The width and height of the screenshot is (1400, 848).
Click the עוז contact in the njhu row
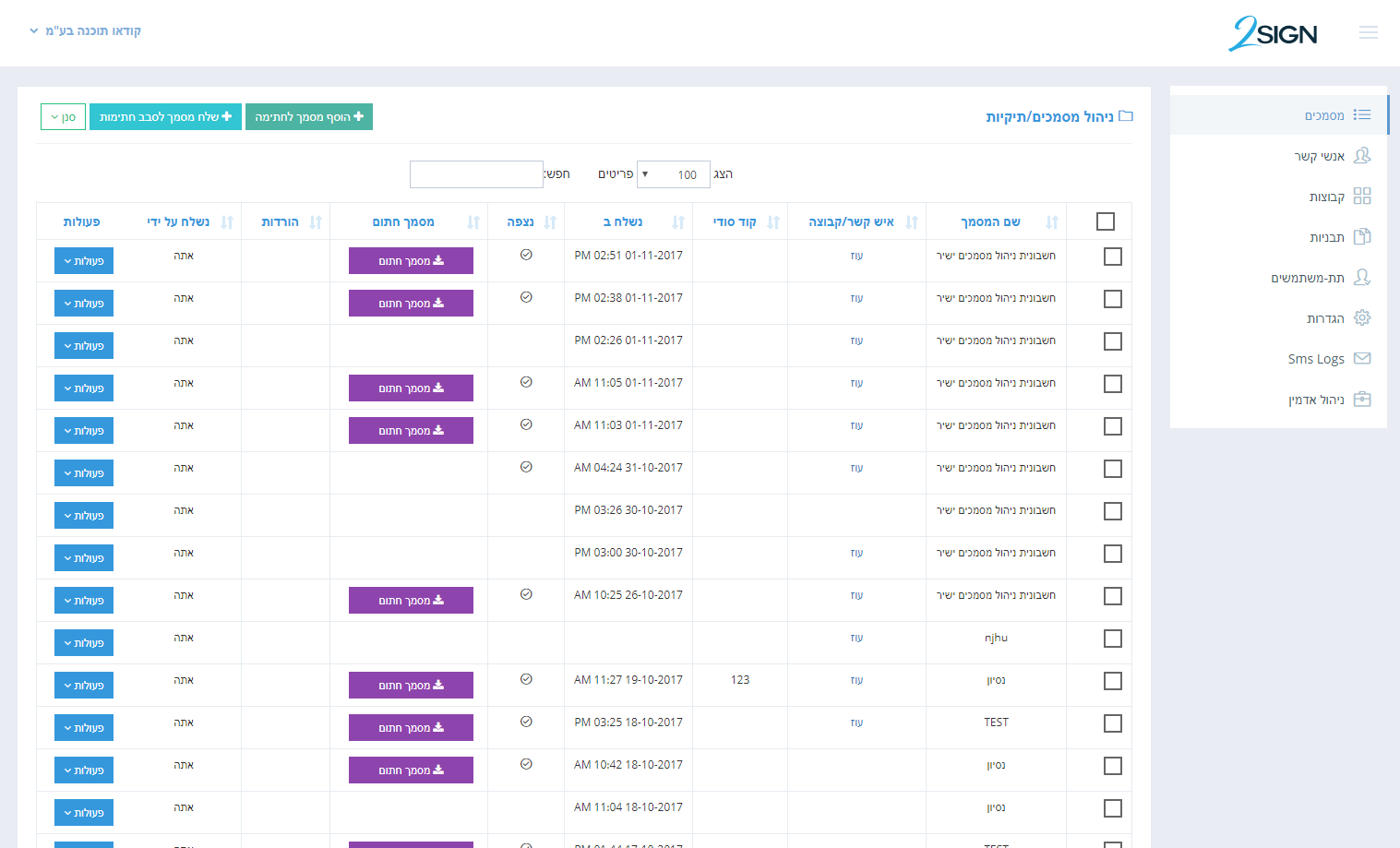pyautogui.click(x=856, y=639)
